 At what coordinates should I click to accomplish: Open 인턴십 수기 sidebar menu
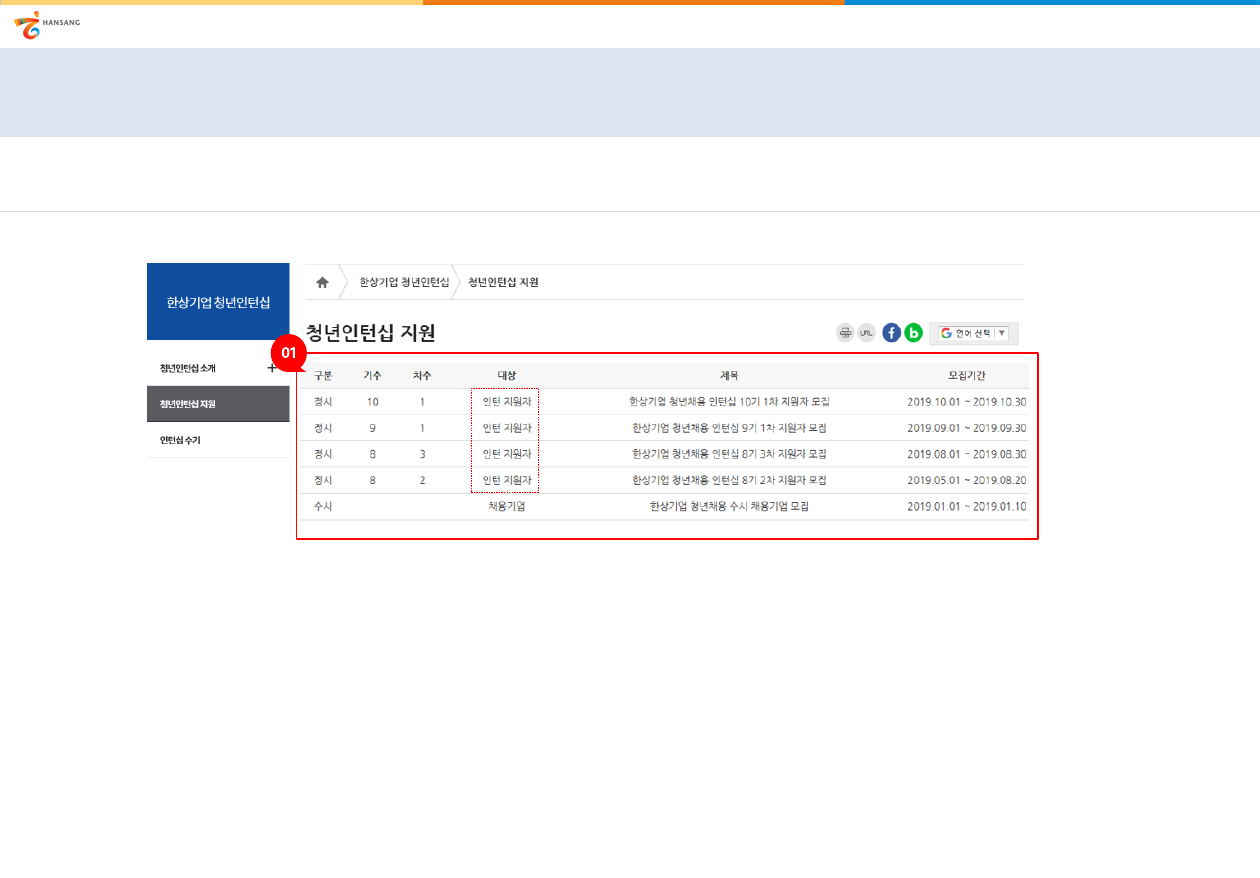point(180,440)
